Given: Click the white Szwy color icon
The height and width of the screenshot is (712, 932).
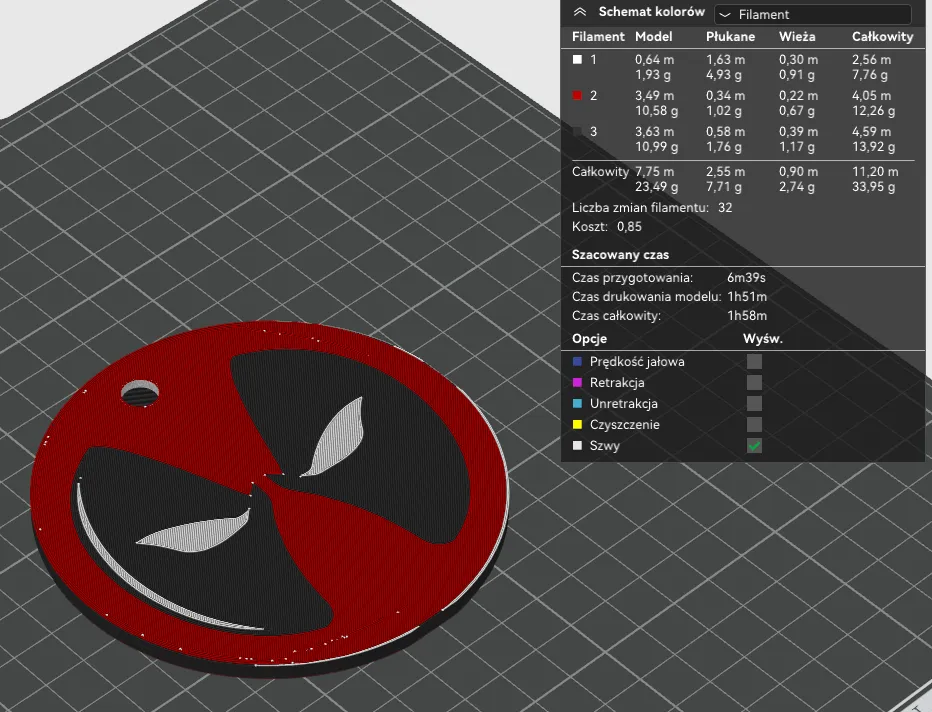Looking at the screenshot, I should click(x=577, y=446).
